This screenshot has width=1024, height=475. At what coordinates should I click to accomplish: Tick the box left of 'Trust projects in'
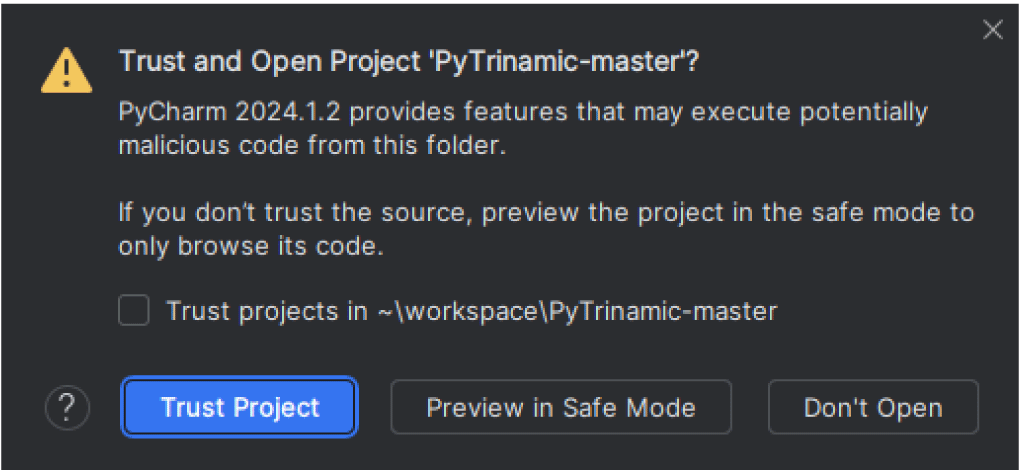pyautogui.click(x=134, y=310)
